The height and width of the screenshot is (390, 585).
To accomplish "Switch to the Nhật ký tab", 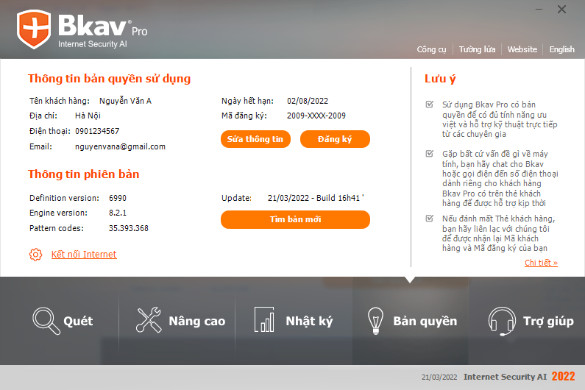I will tap(293, 320).
